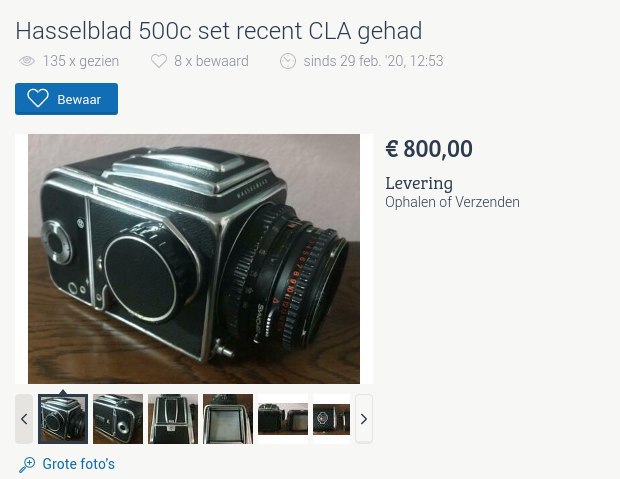Select the fourth thumbnail of viewfinder screen
Image resolution: width=620 pixels, height=479 pixels.
[228, 419]
